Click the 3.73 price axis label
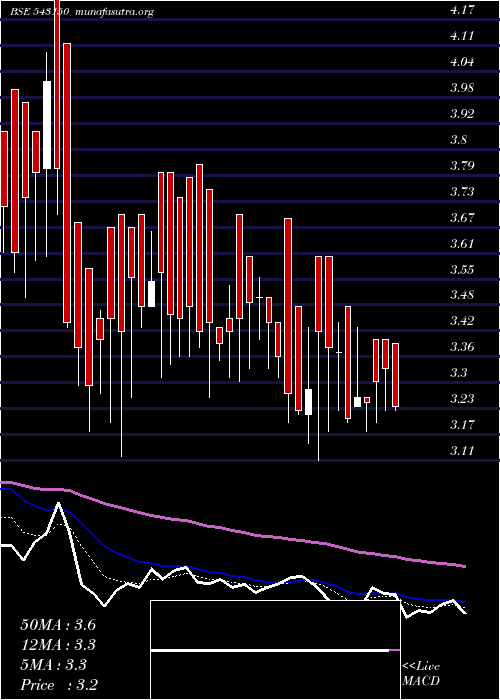Image resolution: width=500 pixels, height=700 pixels. (x=462, y=192)
